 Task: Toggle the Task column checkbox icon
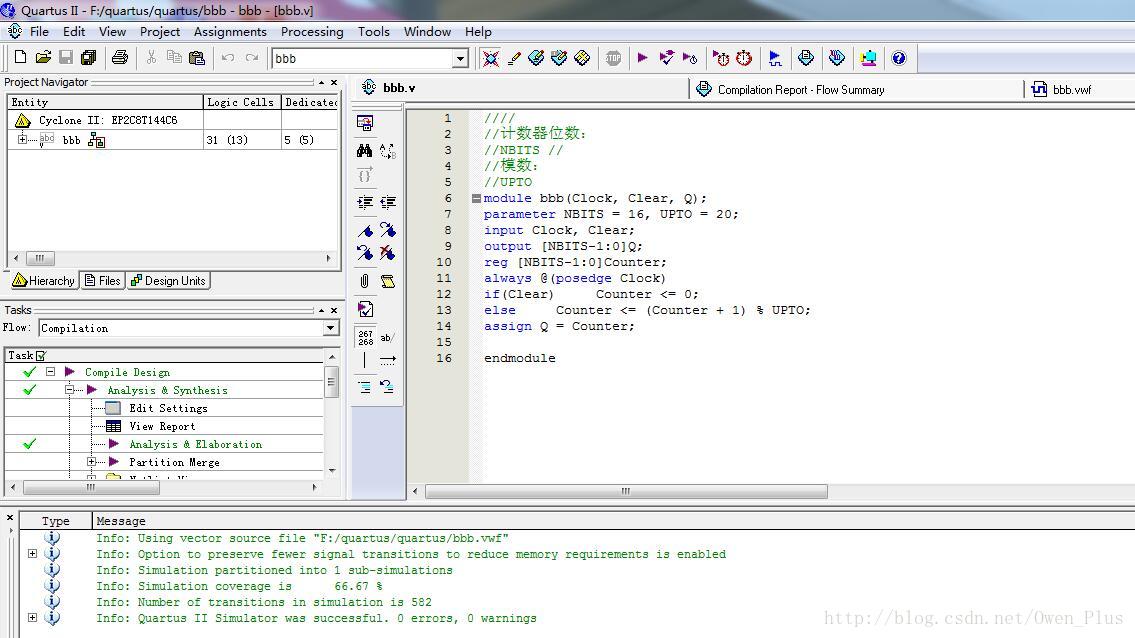41,355
